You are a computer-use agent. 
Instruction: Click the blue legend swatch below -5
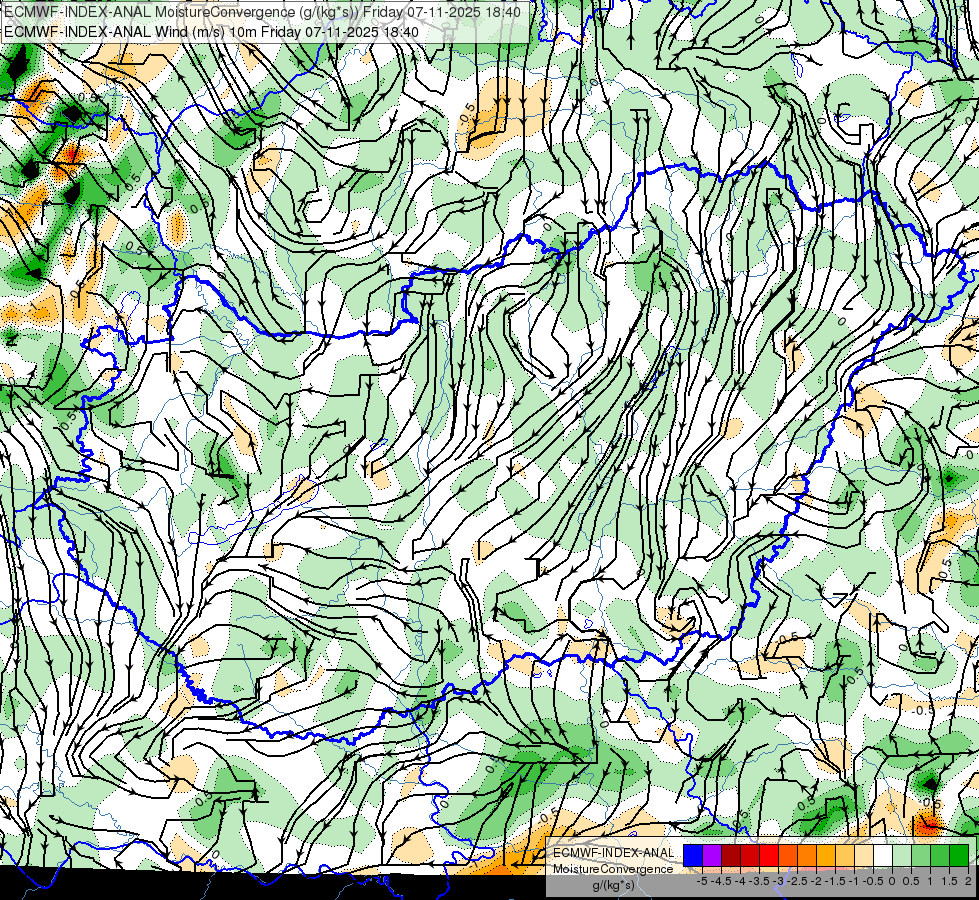coord(693,856)
